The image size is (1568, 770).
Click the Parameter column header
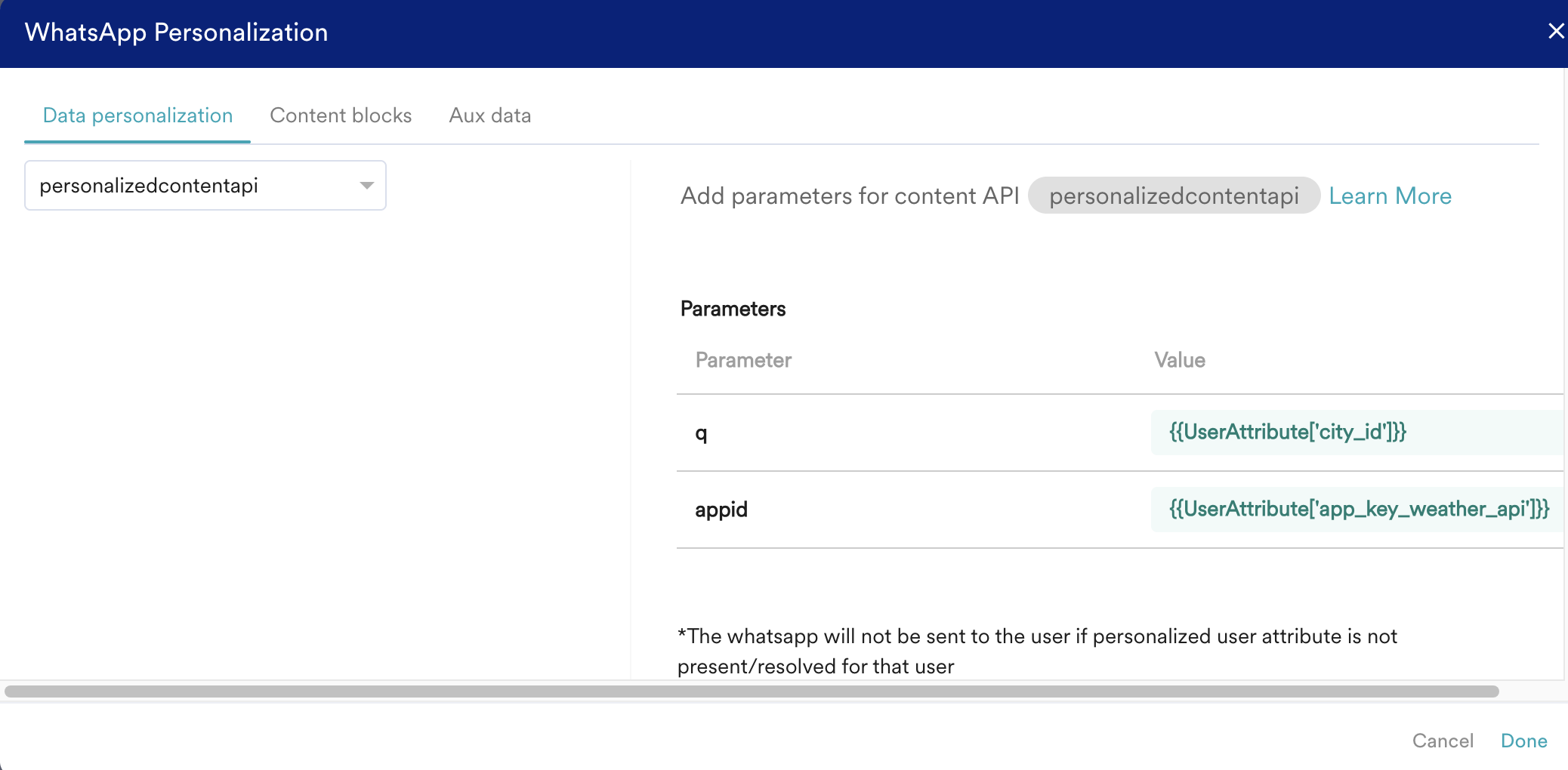[743, 360]
